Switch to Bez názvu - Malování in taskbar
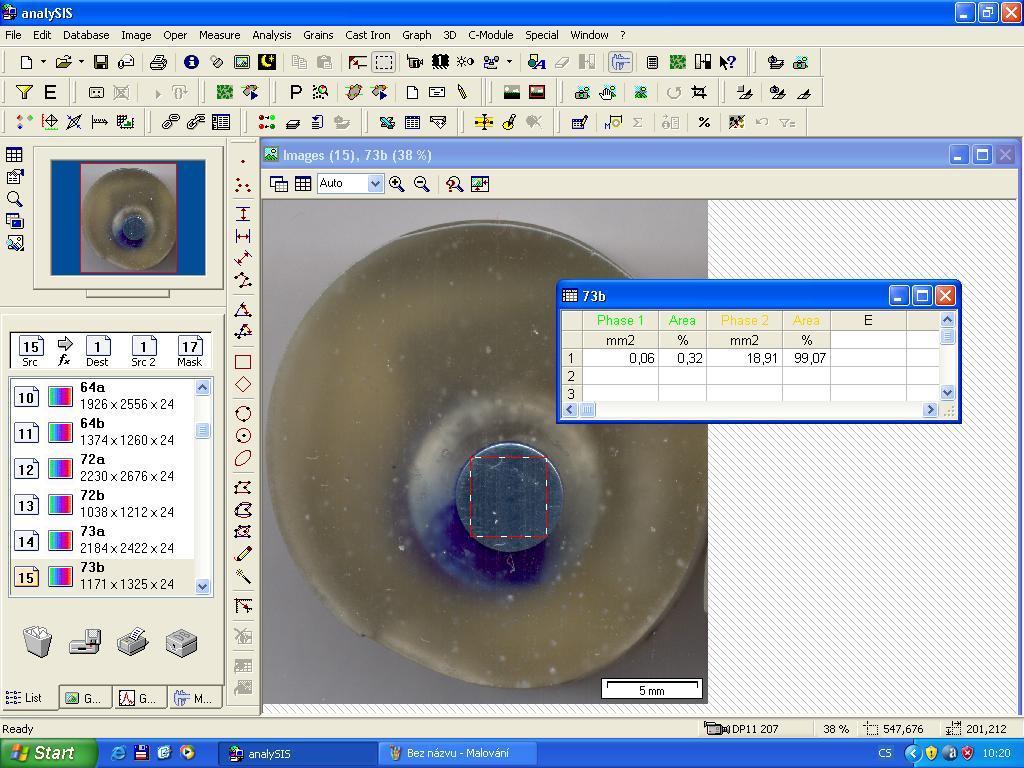 [x=457, y=753]
